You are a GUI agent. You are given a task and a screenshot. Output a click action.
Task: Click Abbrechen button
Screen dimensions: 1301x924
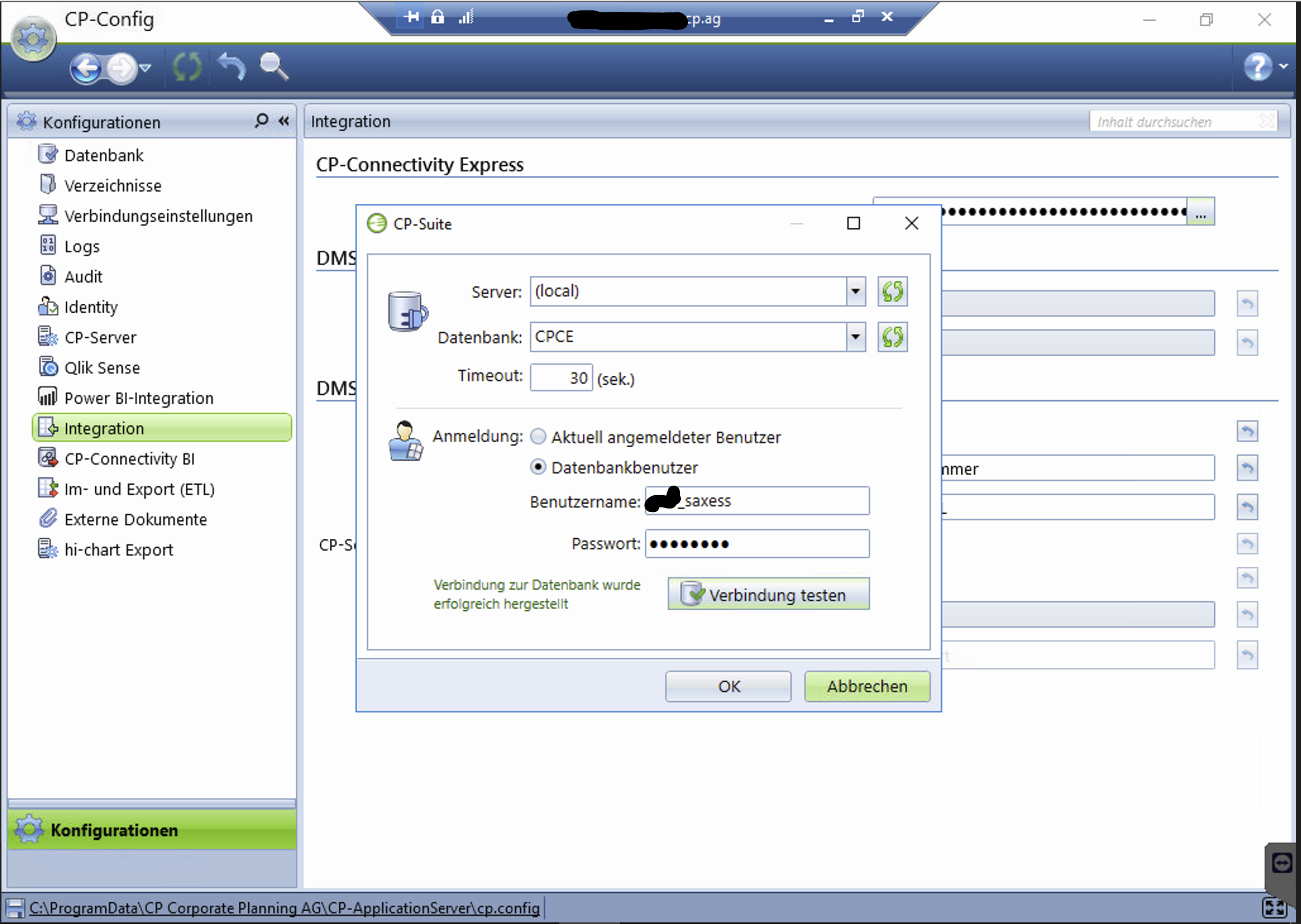coord(867,686)
